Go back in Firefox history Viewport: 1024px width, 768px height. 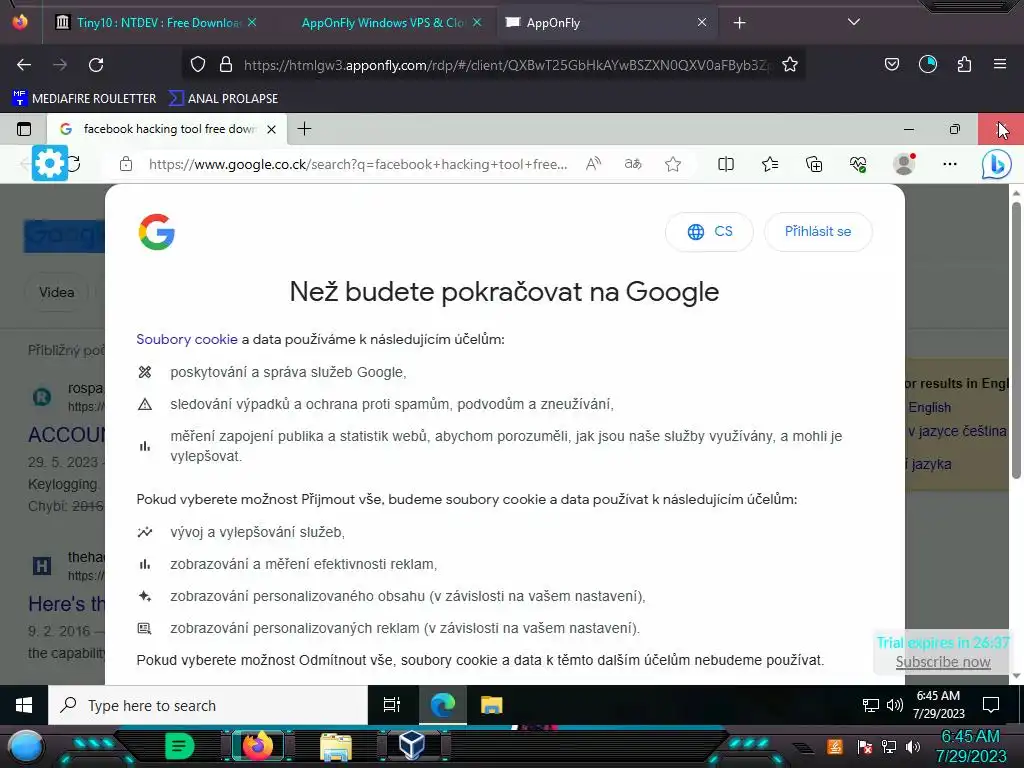coord(24,65)
